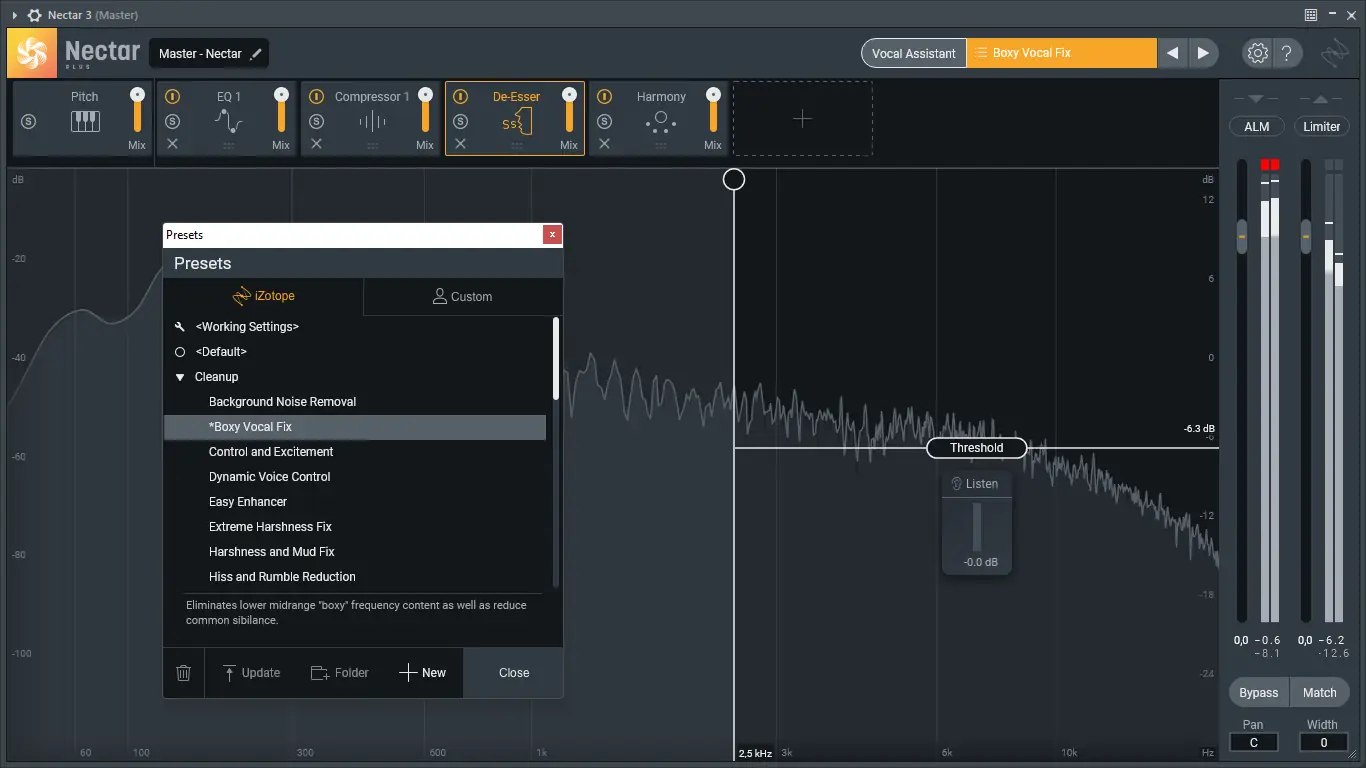Viewport: 1366px width, 768px height.
Task: Click the Working Settings wrench icon
Action: (x=180, y=327)
